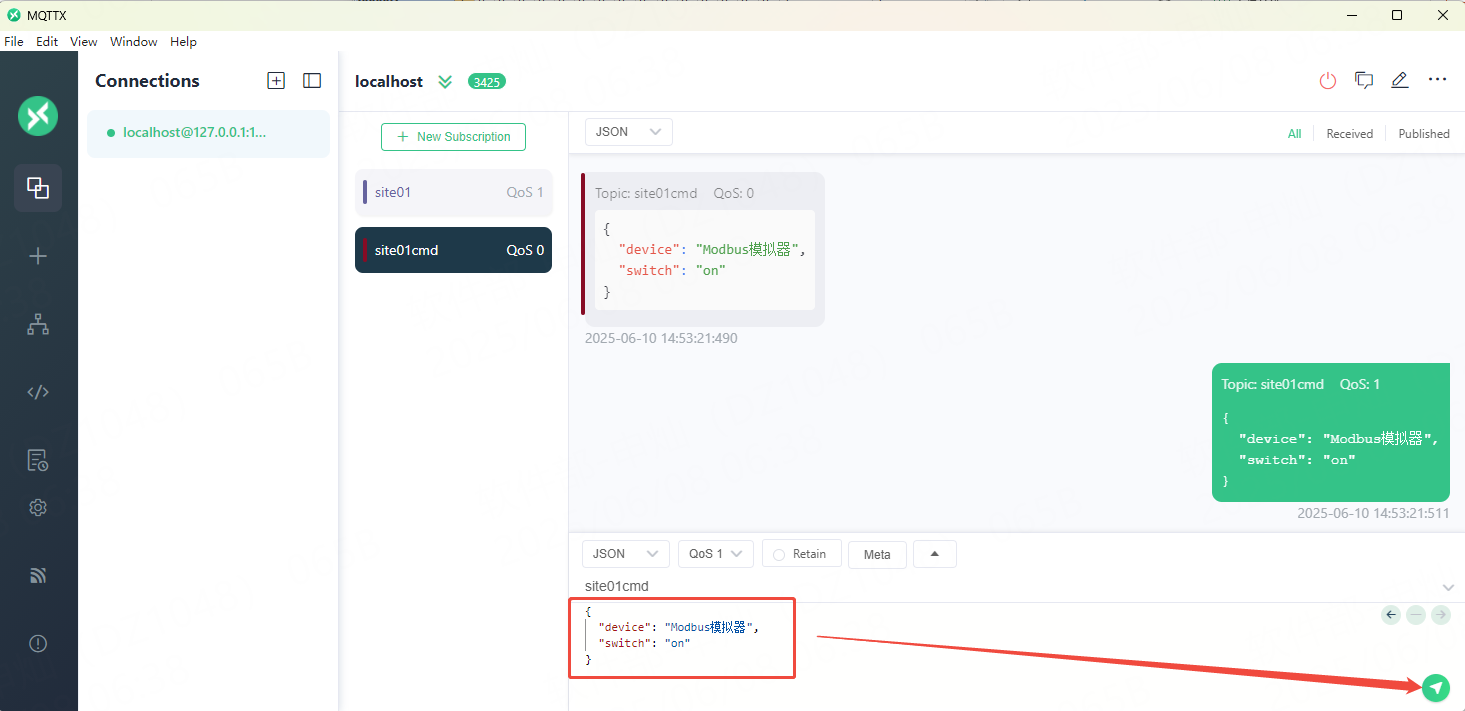This screenshot has height=711, width=1465.
Task: Click the green send message icon
Action: click(1435, 686)
